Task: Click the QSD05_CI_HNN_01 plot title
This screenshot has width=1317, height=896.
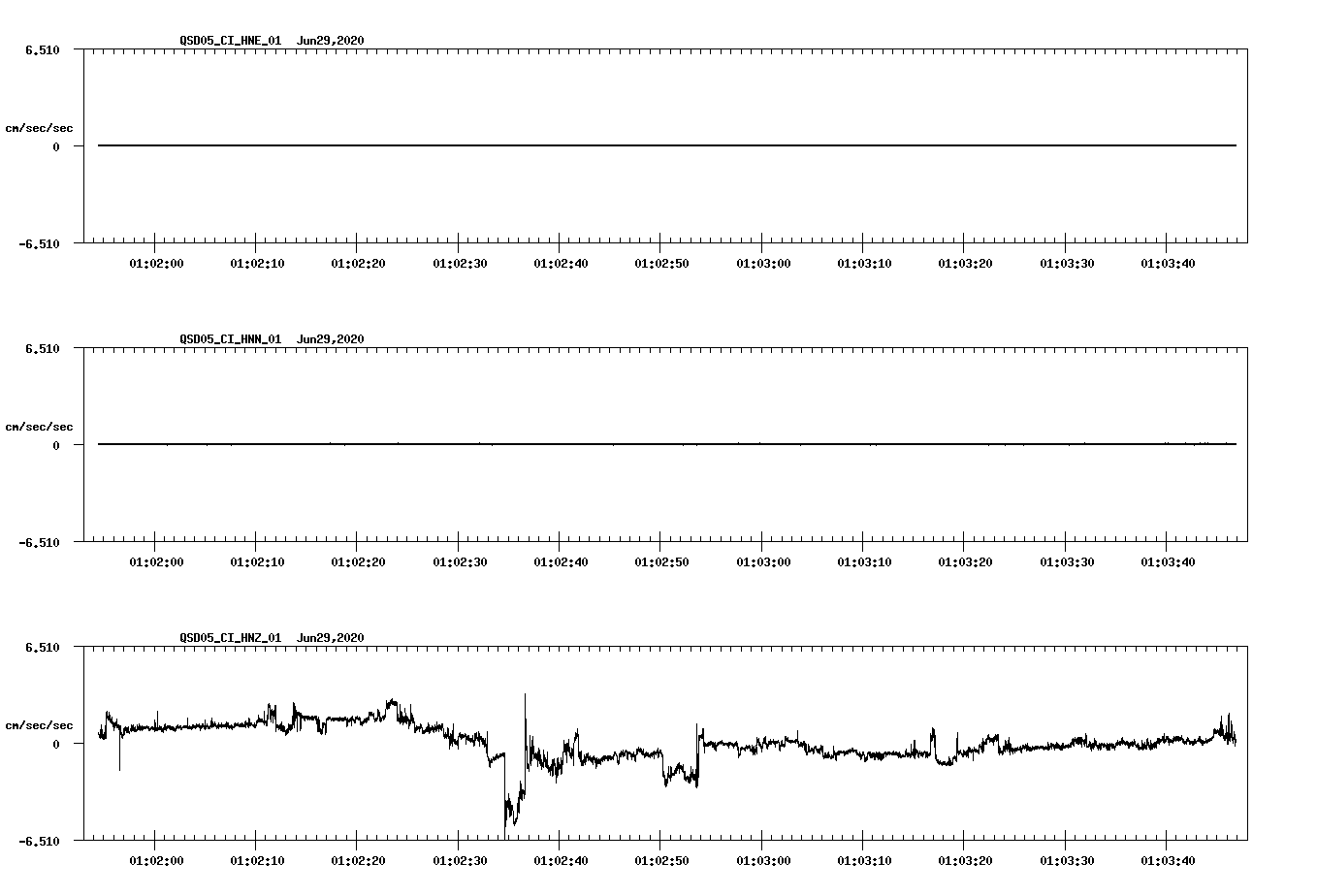Action: (x=230, y=339)
